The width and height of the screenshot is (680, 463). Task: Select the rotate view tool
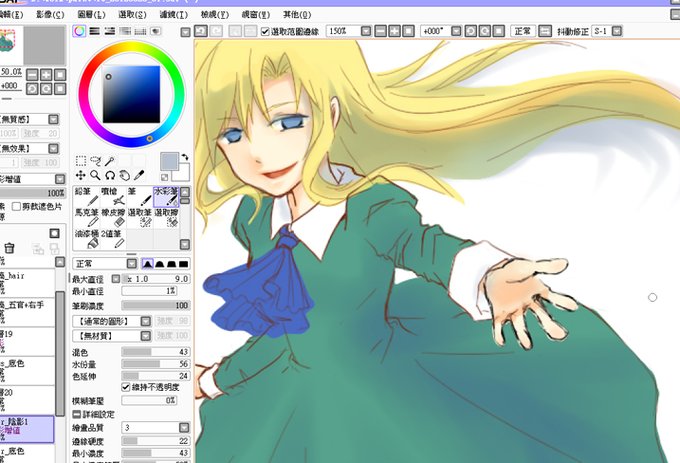[x=110, y=175]
